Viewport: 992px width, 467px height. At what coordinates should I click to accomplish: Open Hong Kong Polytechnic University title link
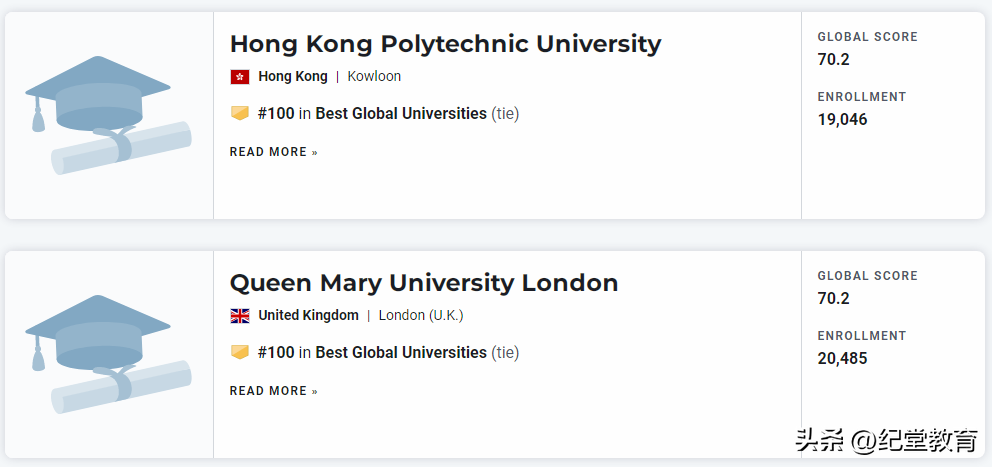(445, 44)
